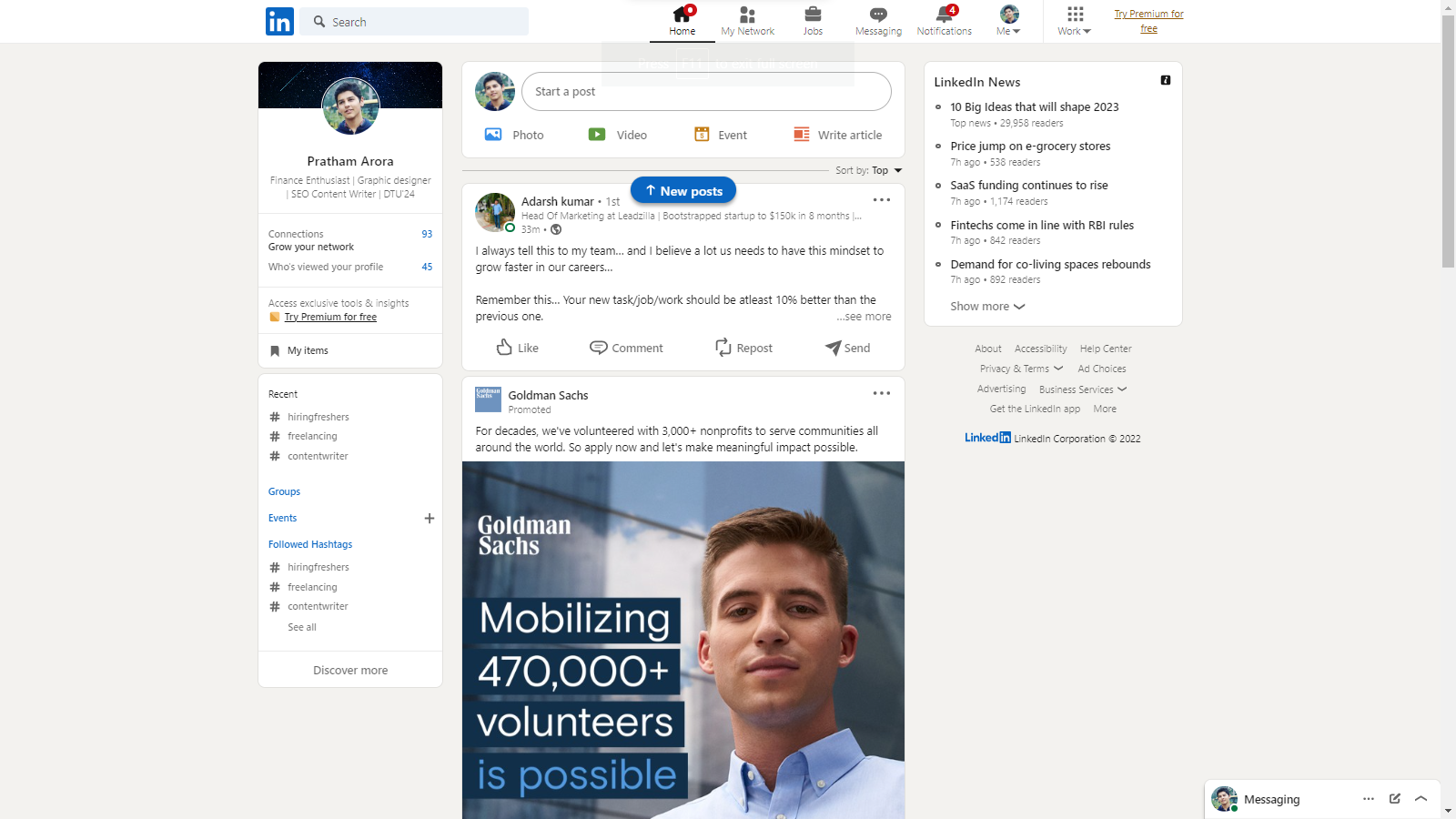Check Notifications with the bell icon

[x=944, y=16]
